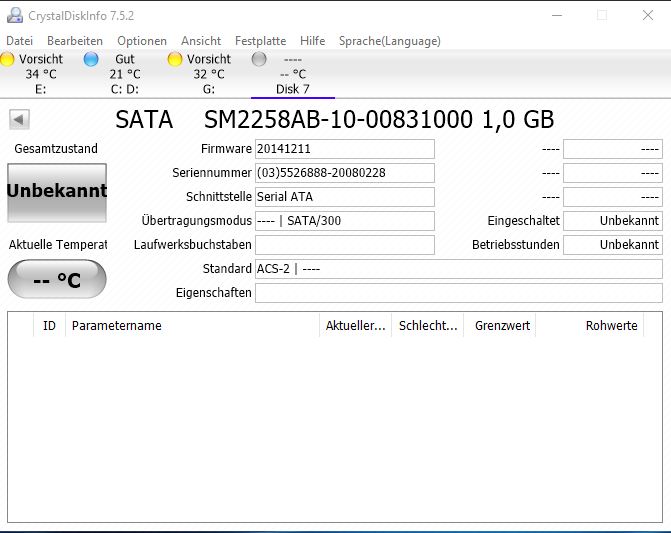This screenshot has width=671, height=533.
Task: Open the Hilfe menu
Action: 312,41
